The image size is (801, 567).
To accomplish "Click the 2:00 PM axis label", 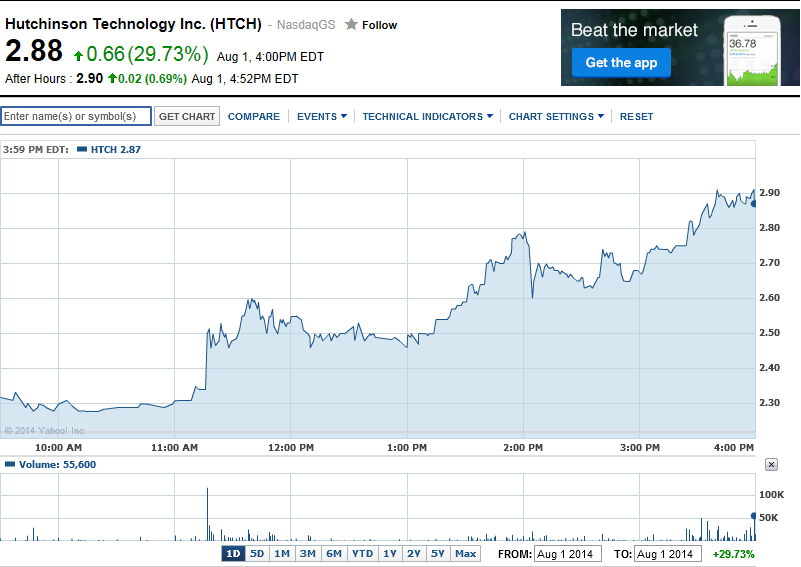I will coord(523,448).
